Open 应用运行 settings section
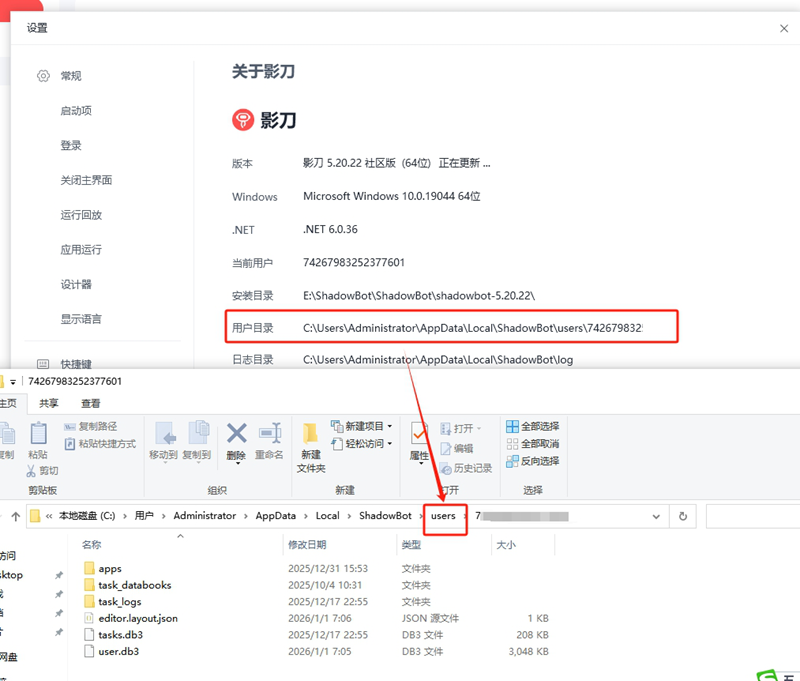This screenshot has width=800, height=681. (81, 249)
